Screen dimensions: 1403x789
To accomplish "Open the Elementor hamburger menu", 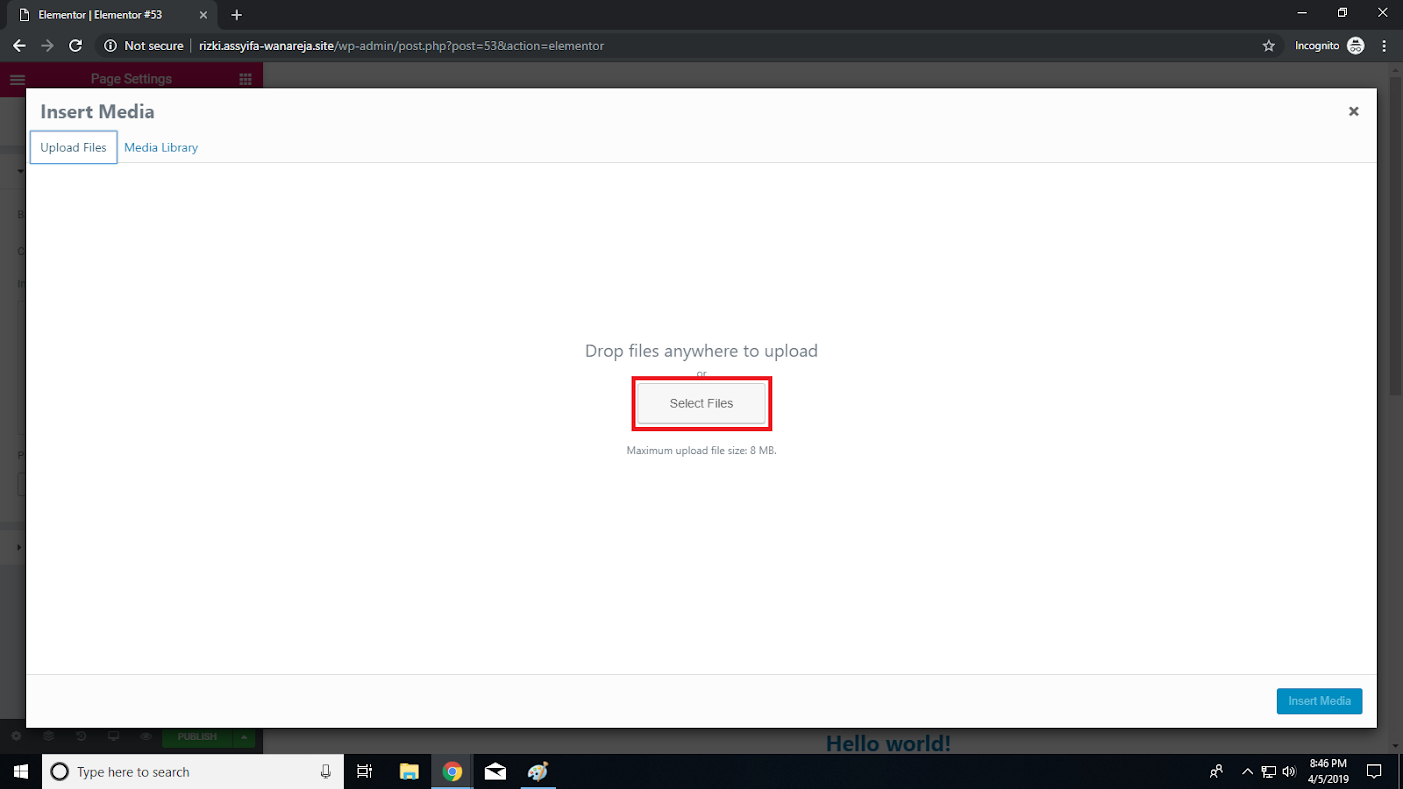I will 17,79.
